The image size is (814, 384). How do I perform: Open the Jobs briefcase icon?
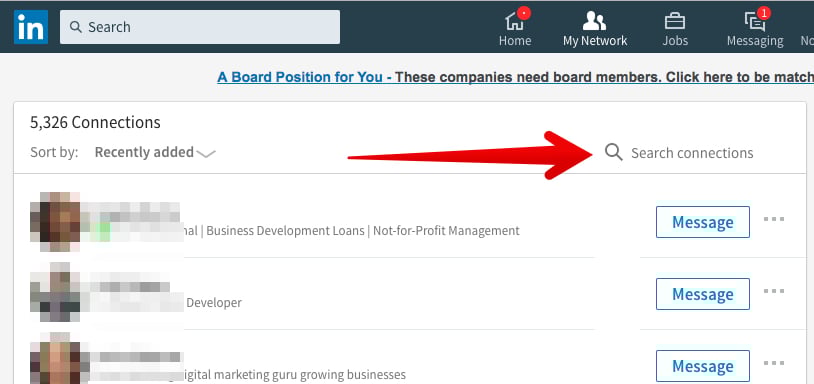(x=675, y=21)
